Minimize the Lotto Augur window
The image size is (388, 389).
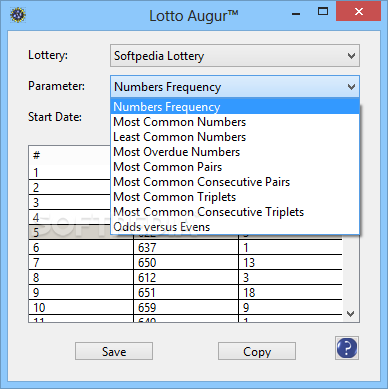coord(296,13)
